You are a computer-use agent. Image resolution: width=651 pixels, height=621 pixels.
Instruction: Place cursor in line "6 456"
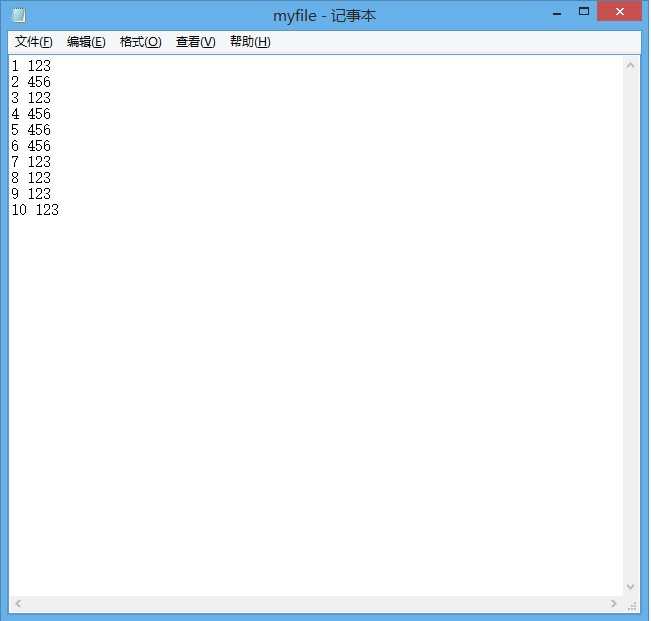(x=31, y=146)
